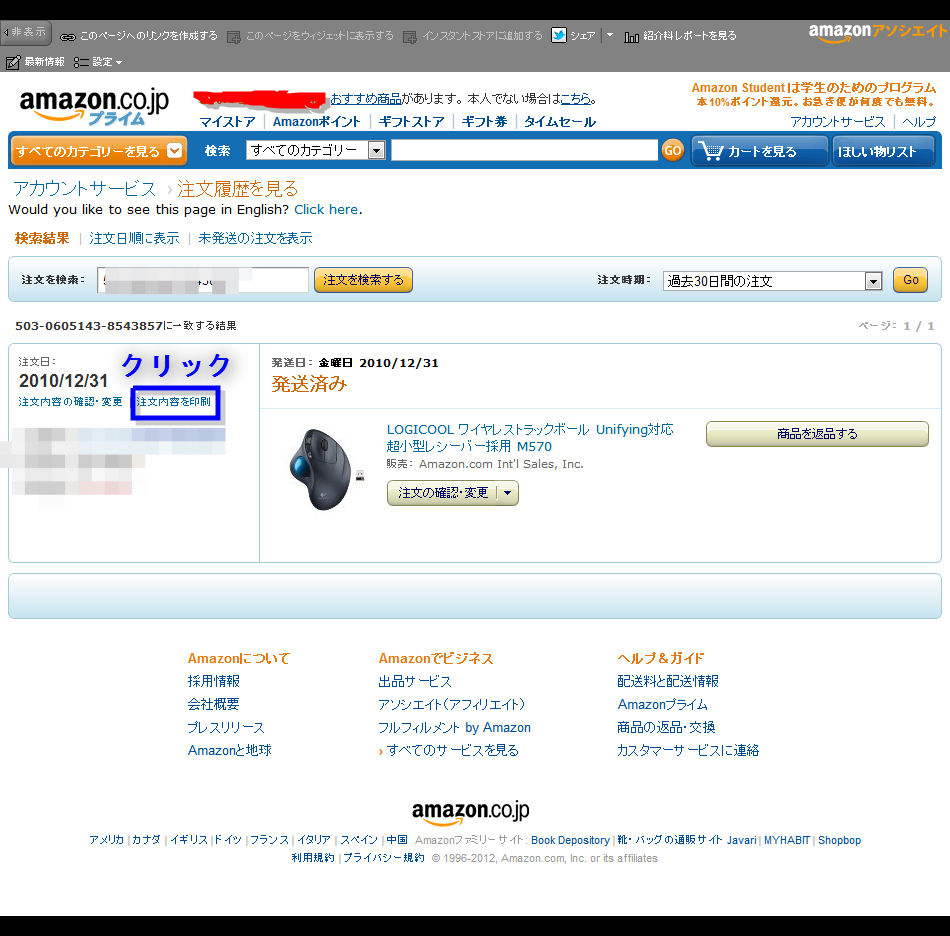The width and height of the screenshot is (950, 936).
Task: Click the latest info pencil icon
Action: 13,62
